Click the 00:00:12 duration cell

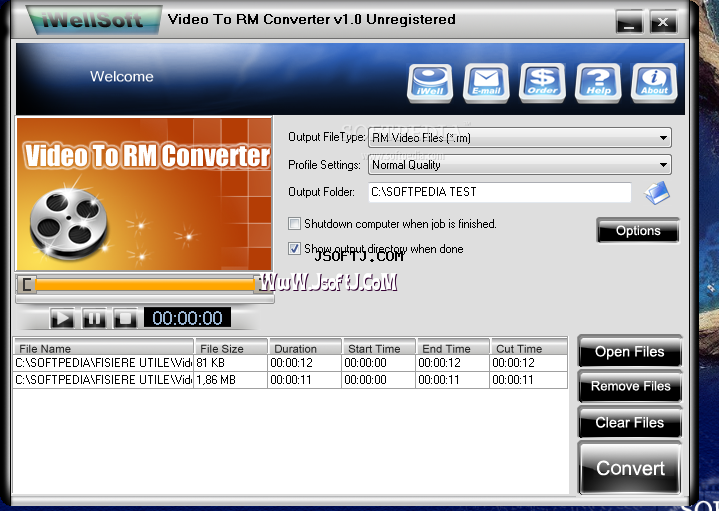304,363
